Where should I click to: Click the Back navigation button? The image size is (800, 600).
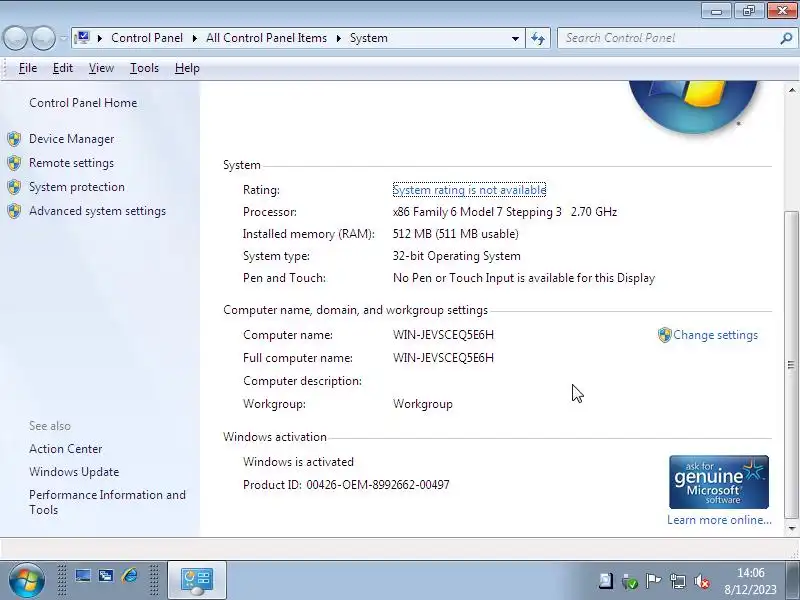[x=15, y=38]
